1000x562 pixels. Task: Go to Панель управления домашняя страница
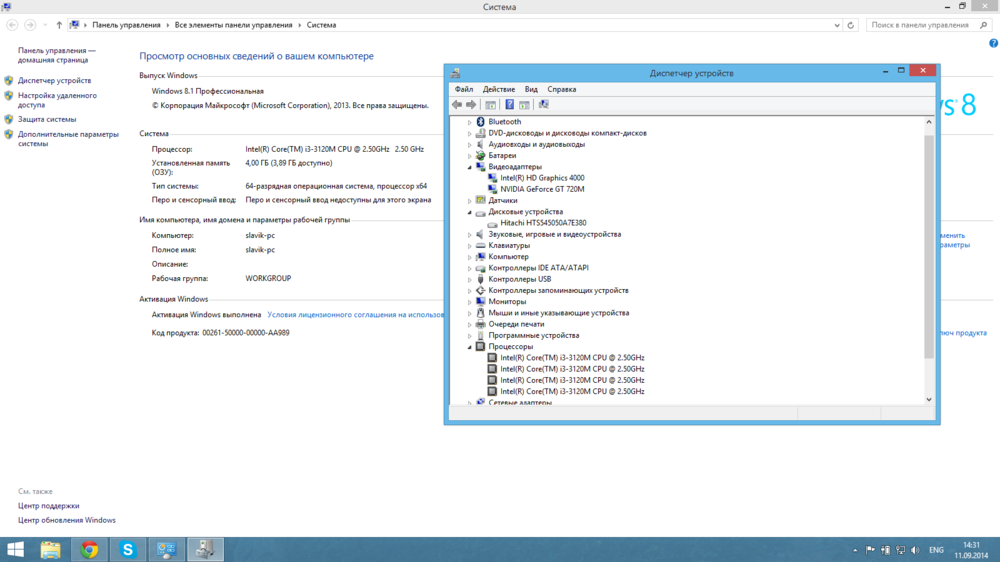pyautogui.click(x=56, y=55)
